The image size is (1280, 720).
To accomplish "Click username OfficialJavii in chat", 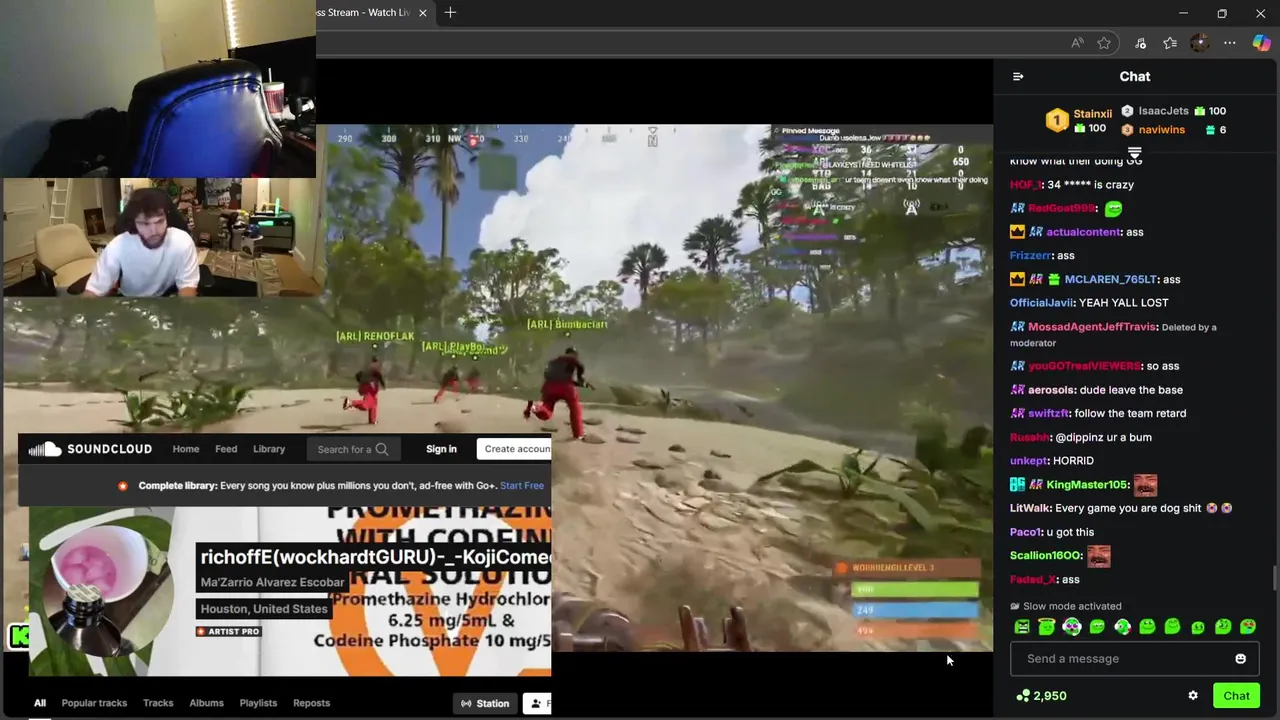I will (1041, 303).
